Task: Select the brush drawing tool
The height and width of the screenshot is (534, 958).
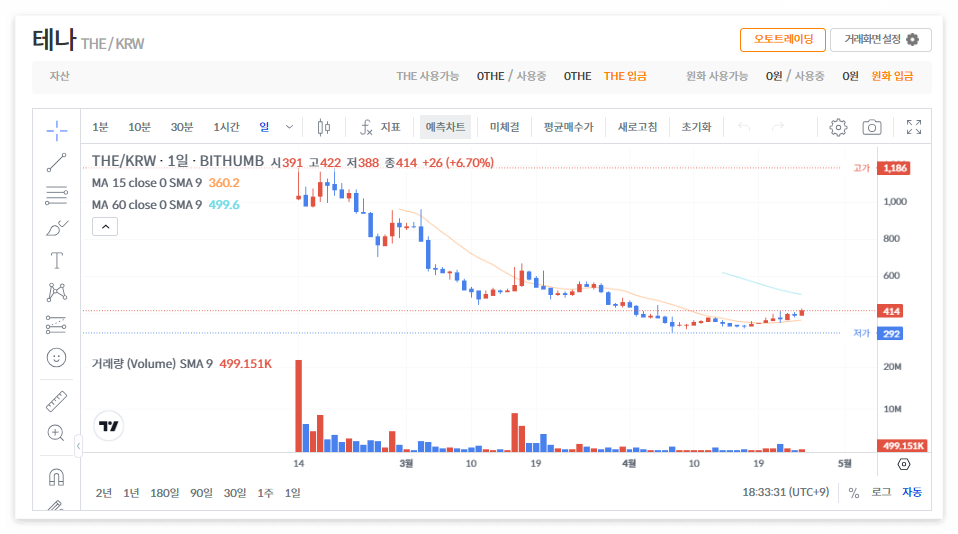Action: click(x=56, y=228)
